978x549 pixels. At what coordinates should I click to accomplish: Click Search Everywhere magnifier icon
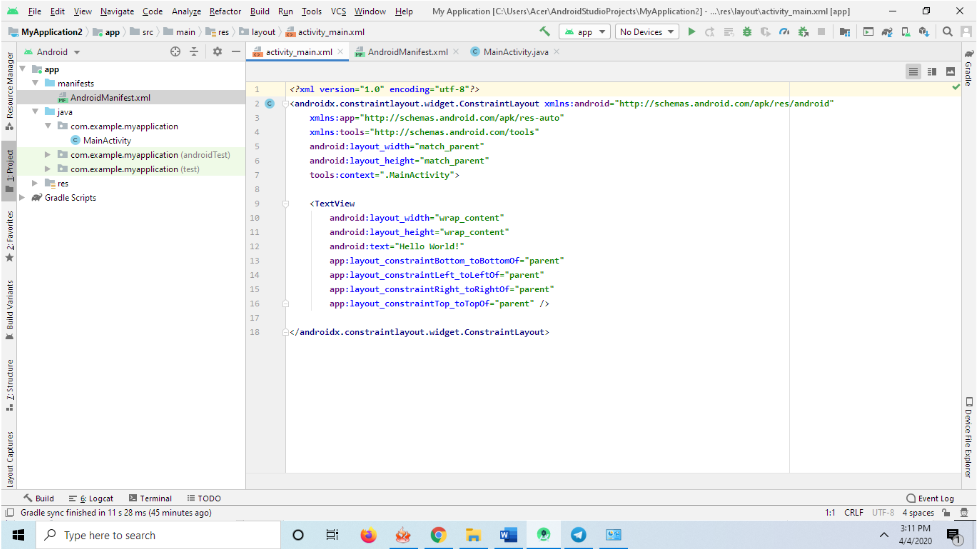click(x=948, y=32)
